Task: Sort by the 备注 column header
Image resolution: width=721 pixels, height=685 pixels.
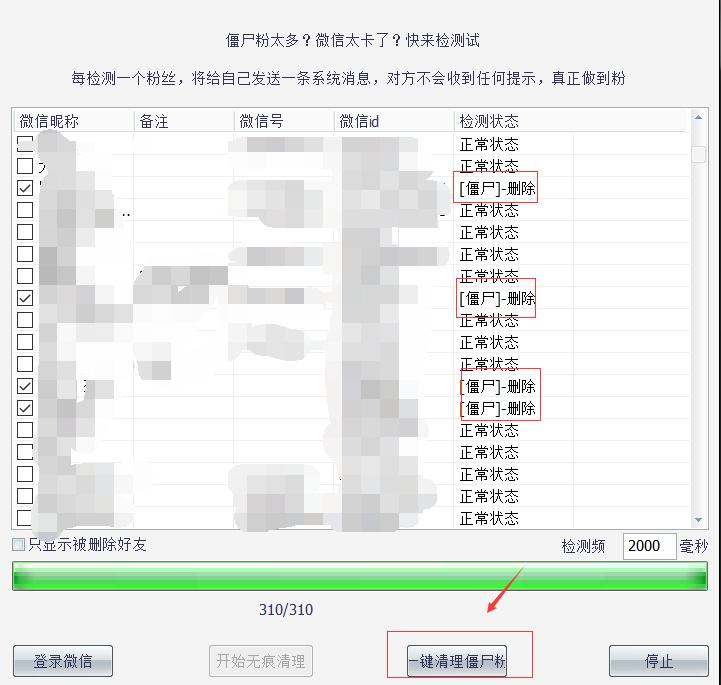Action: tap(184, 121)
